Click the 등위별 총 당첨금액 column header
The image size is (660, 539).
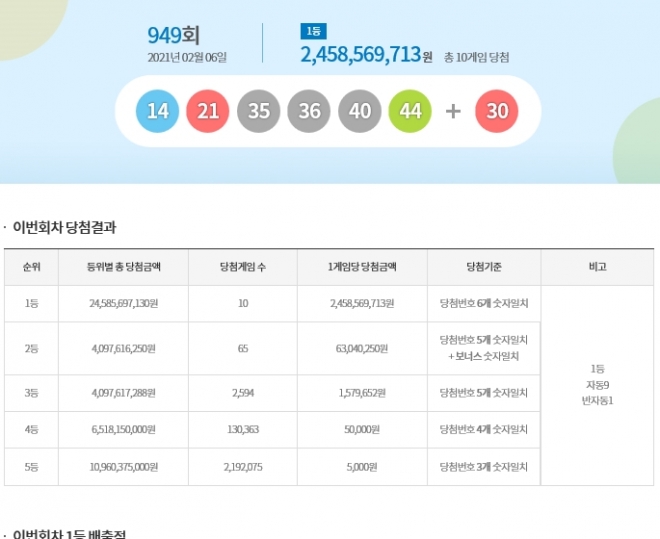click(x=124, y=267)
